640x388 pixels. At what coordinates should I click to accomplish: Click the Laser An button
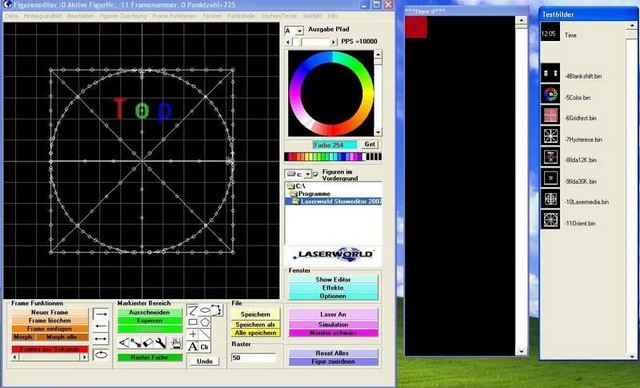(333, 314)
